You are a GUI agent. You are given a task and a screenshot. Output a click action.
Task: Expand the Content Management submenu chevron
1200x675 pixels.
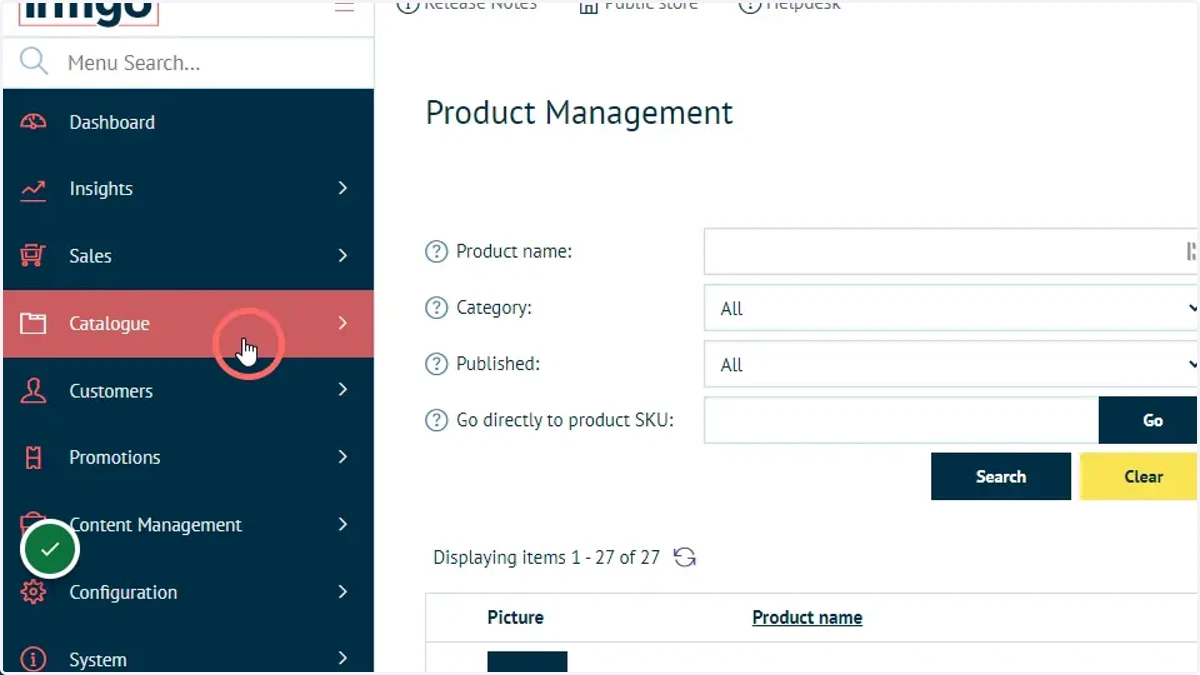343,524
